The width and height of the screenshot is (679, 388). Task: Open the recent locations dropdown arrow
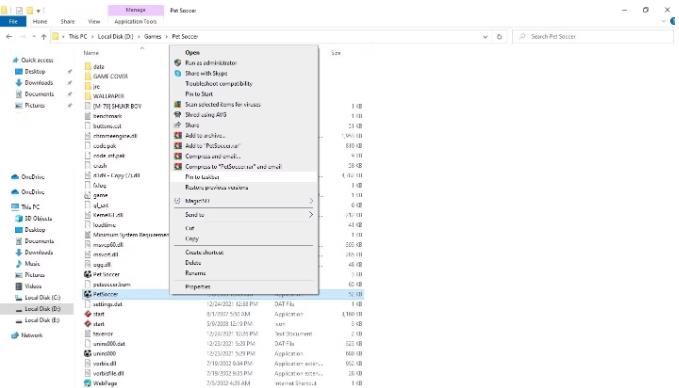(x=34, y=37)
